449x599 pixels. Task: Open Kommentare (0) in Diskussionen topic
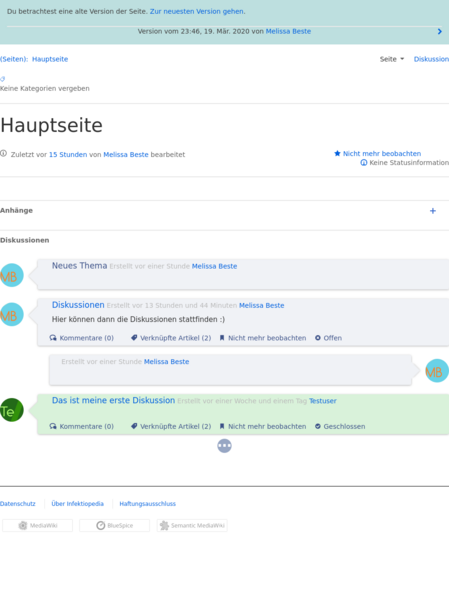(x=86, y=338)
